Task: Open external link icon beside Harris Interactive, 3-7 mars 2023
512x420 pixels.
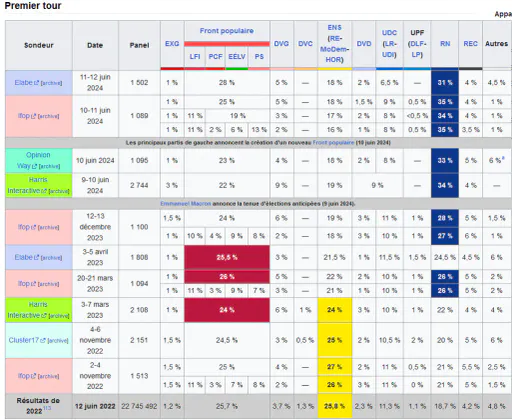Action: click(x=44, y=316)
